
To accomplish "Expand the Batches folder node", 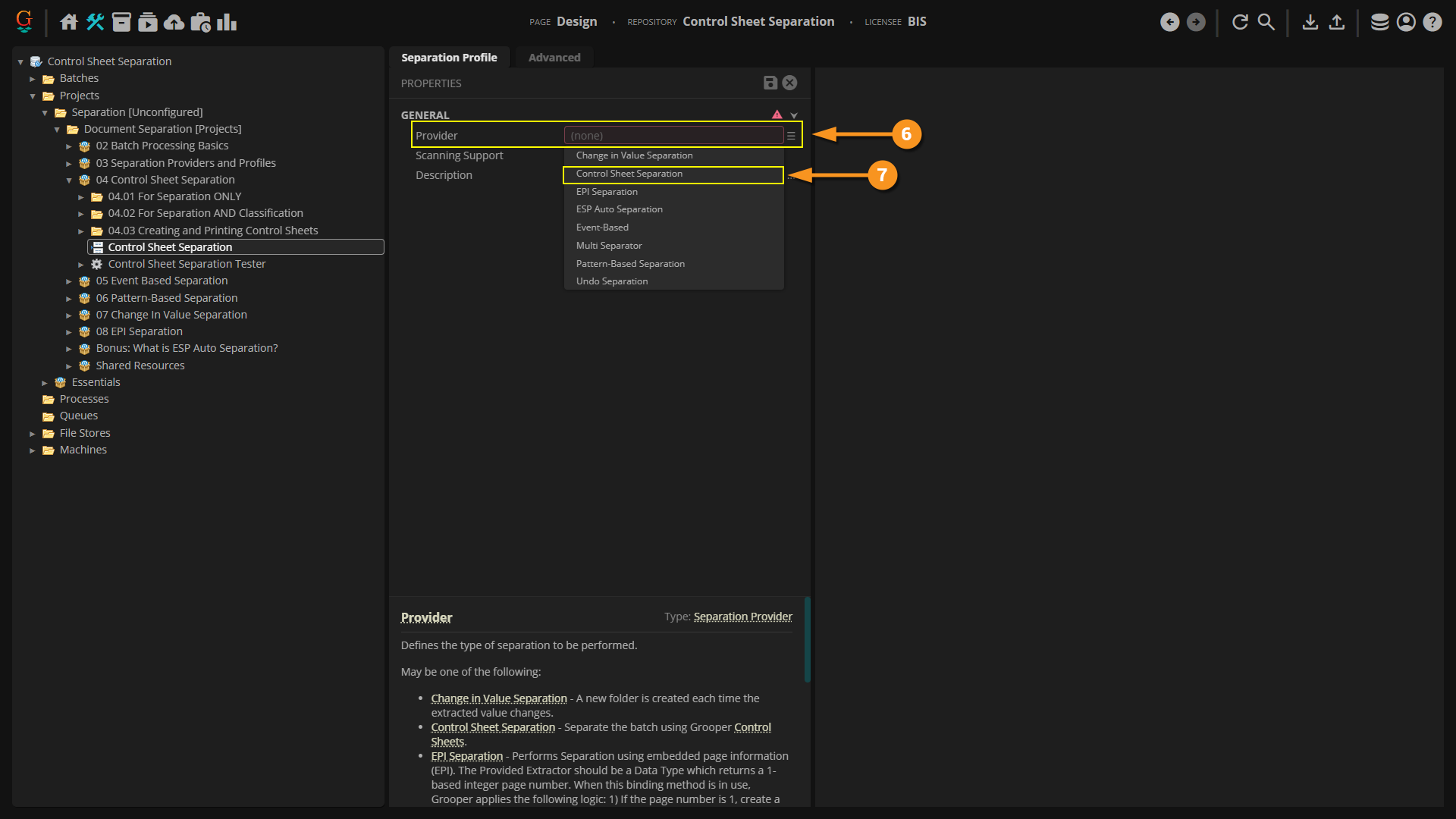I will 33,79.
